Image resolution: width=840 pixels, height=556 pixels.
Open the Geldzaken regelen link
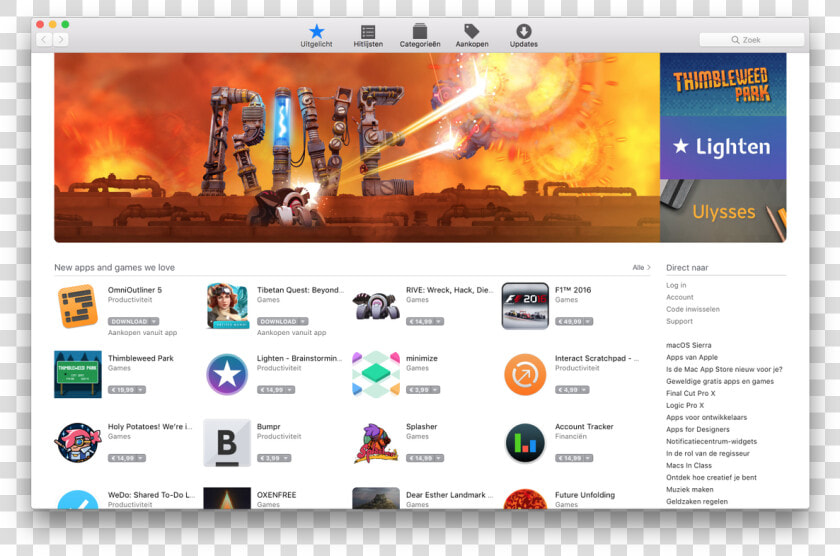pos(697,501)
